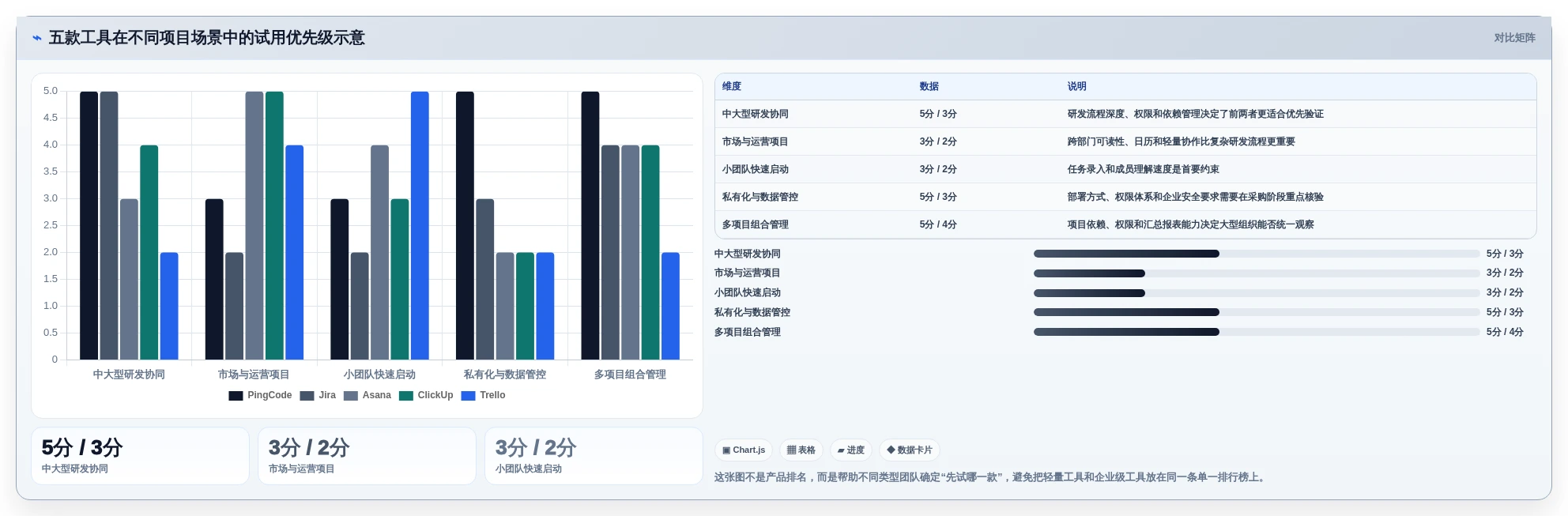
Task: Click the 对比矩阵 label in the header
Action: click(1514, 38)
